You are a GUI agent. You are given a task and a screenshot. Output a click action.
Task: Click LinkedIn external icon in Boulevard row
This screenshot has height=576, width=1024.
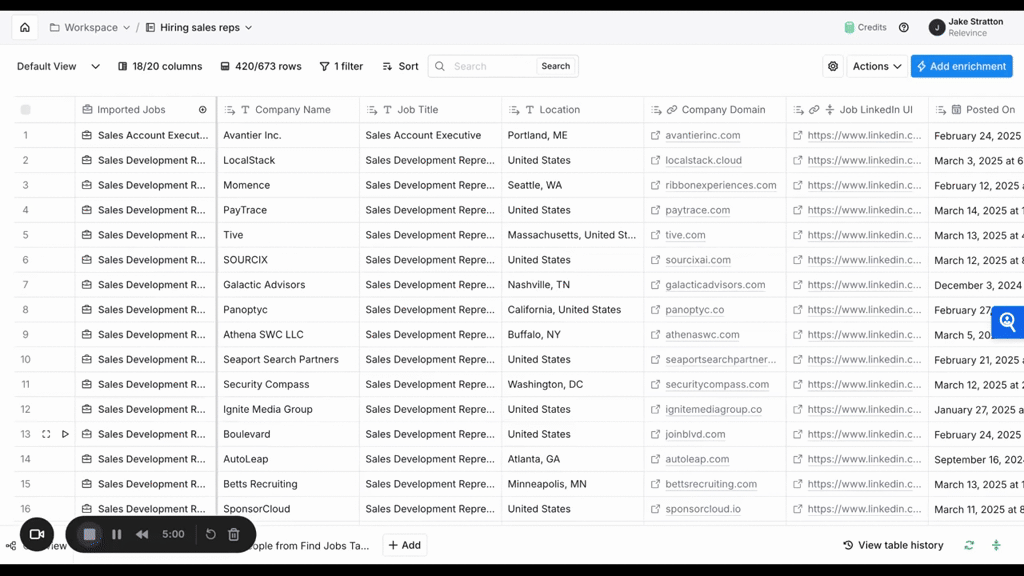click(797, 434)
